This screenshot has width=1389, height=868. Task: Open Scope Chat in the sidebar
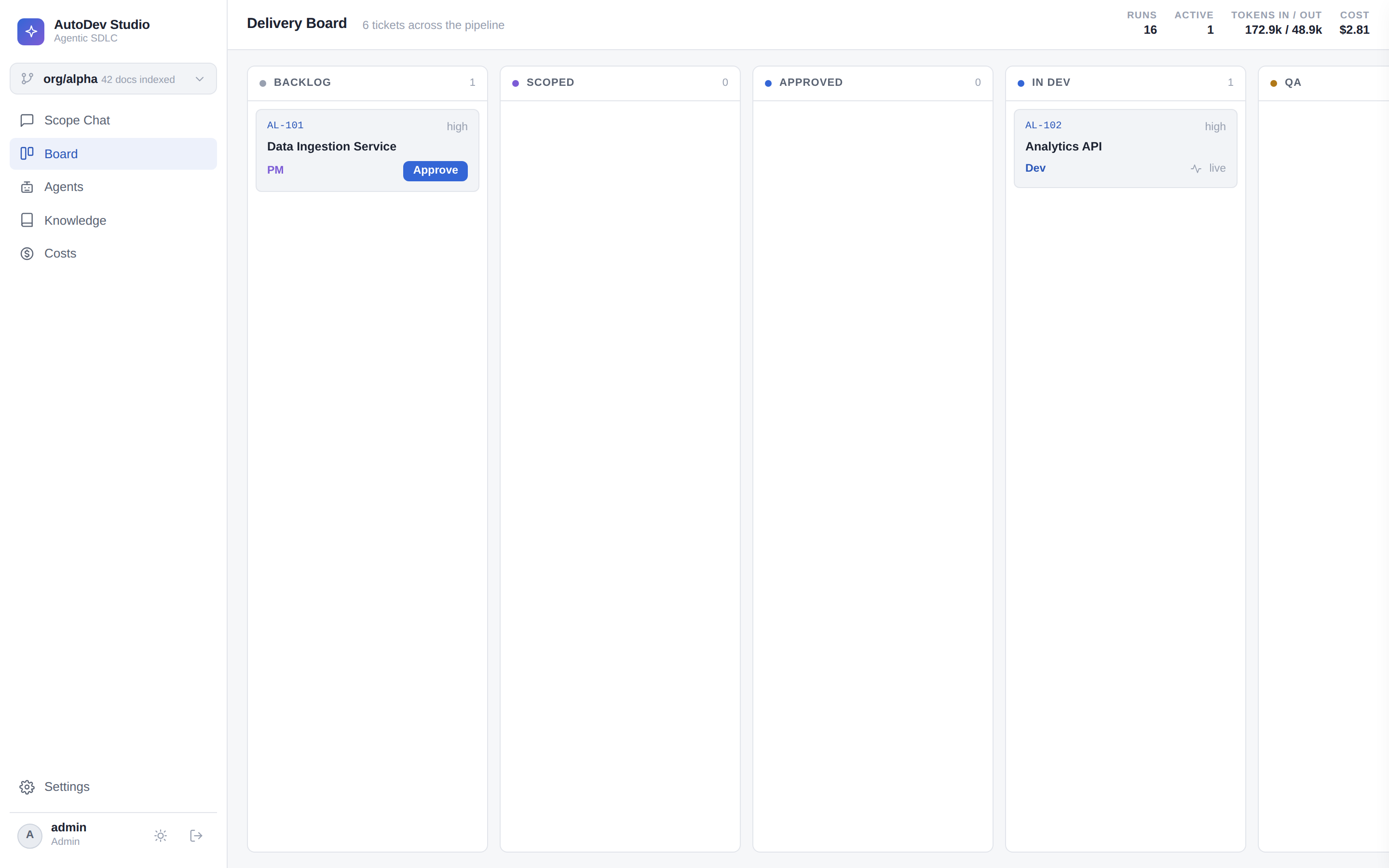[113, 121]
